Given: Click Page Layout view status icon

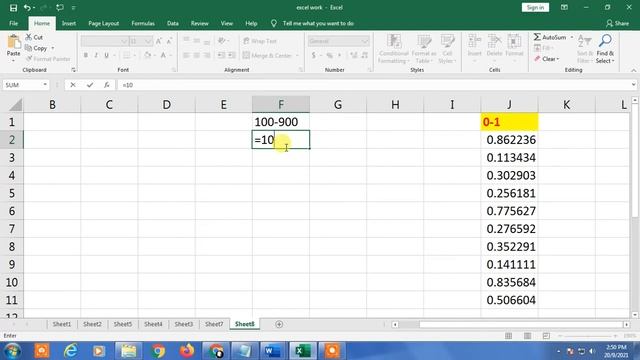Looking at the screenshot, I should tap(527, 336).
